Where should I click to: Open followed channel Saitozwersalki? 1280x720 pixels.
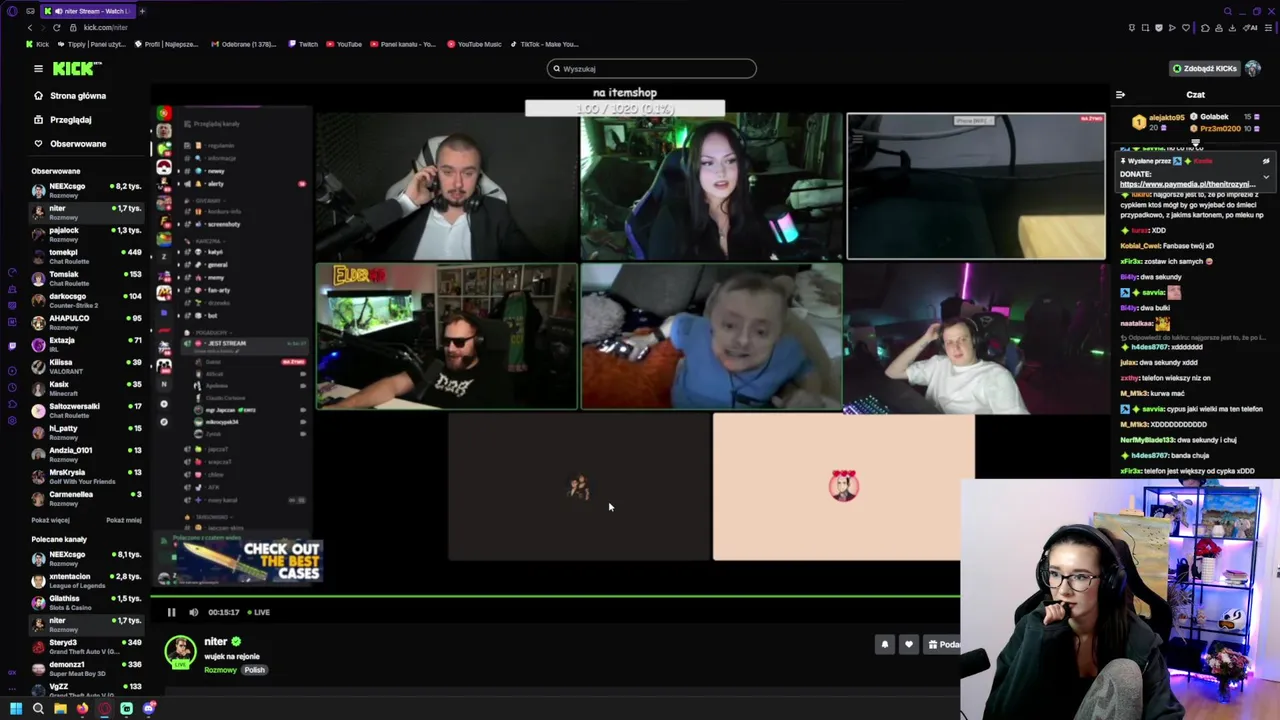[87, 410]
